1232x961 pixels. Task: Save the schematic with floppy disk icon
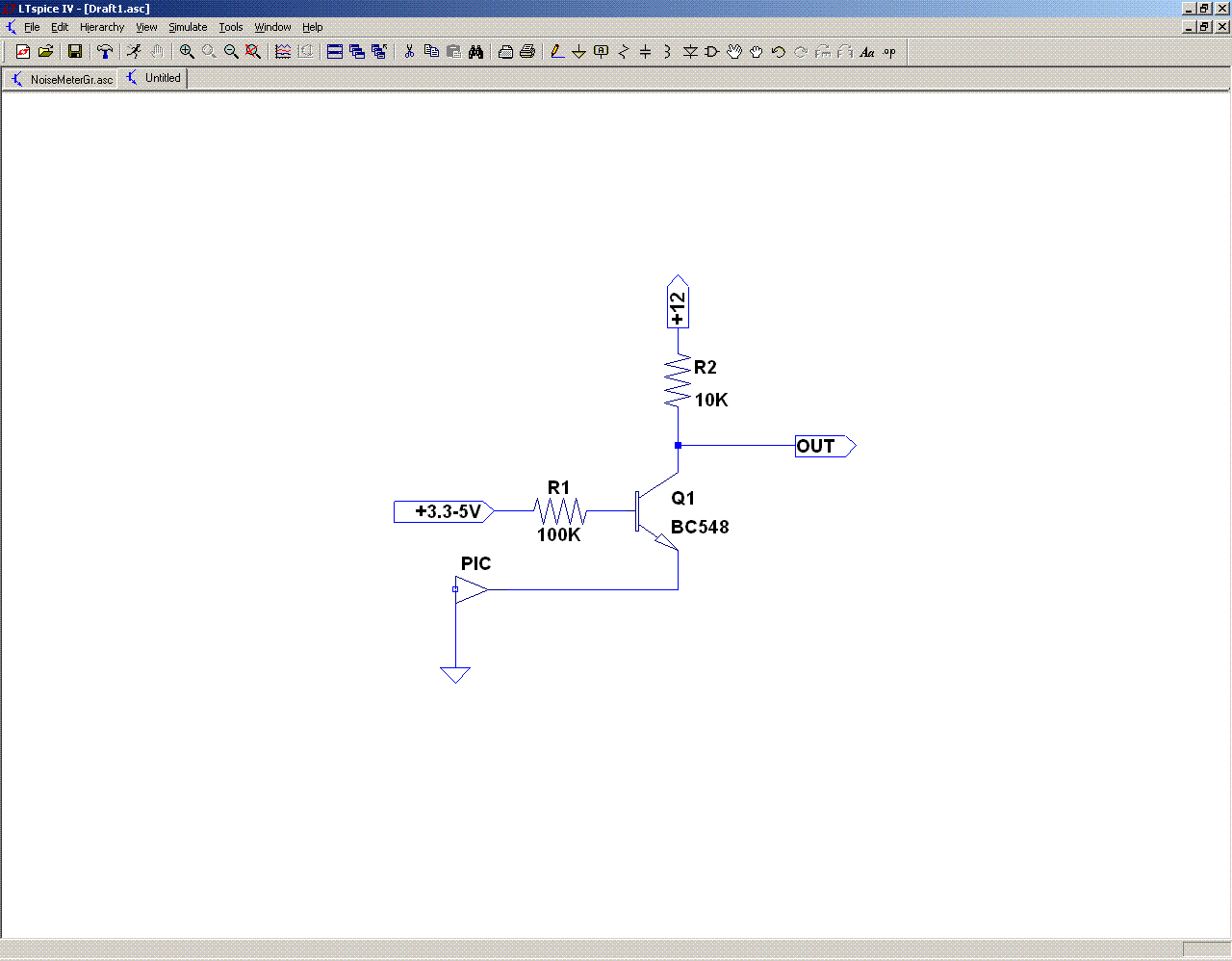click(x=74, y=52)
